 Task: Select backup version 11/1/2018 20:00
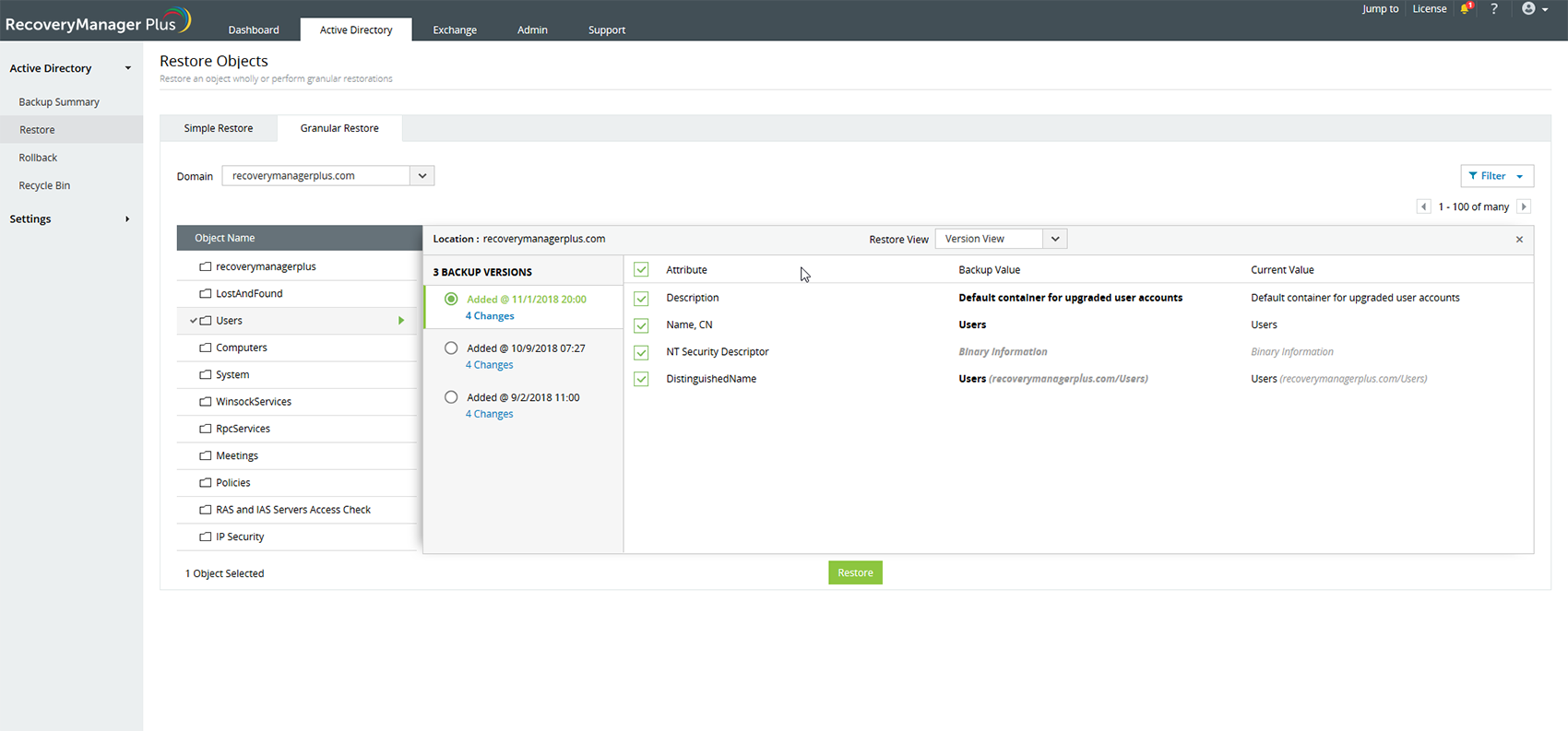pyautogui.click(x=451, y=299)
